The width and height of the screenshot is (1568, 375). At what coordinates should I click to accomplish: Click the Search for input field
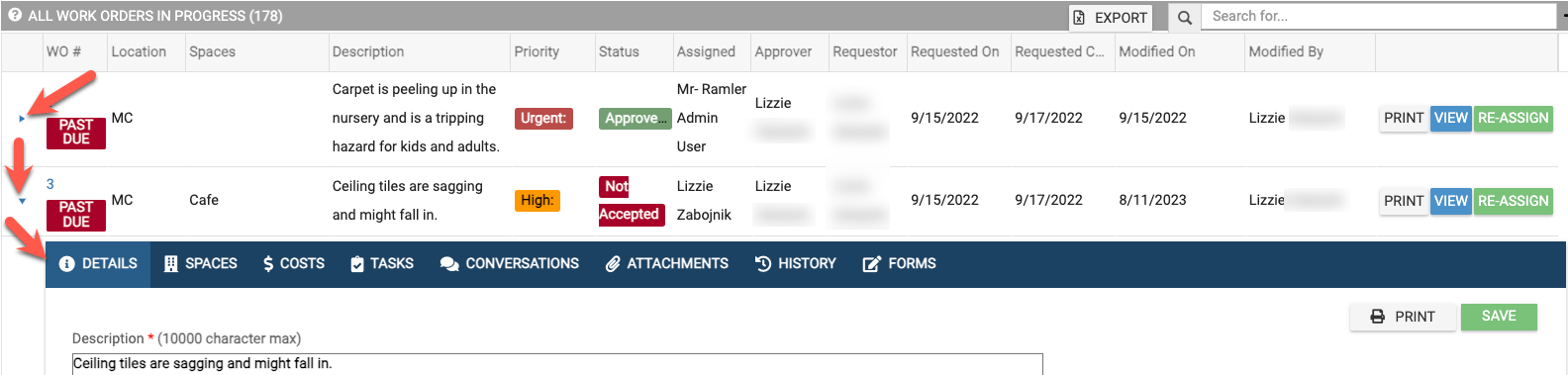pos(1378,16)
